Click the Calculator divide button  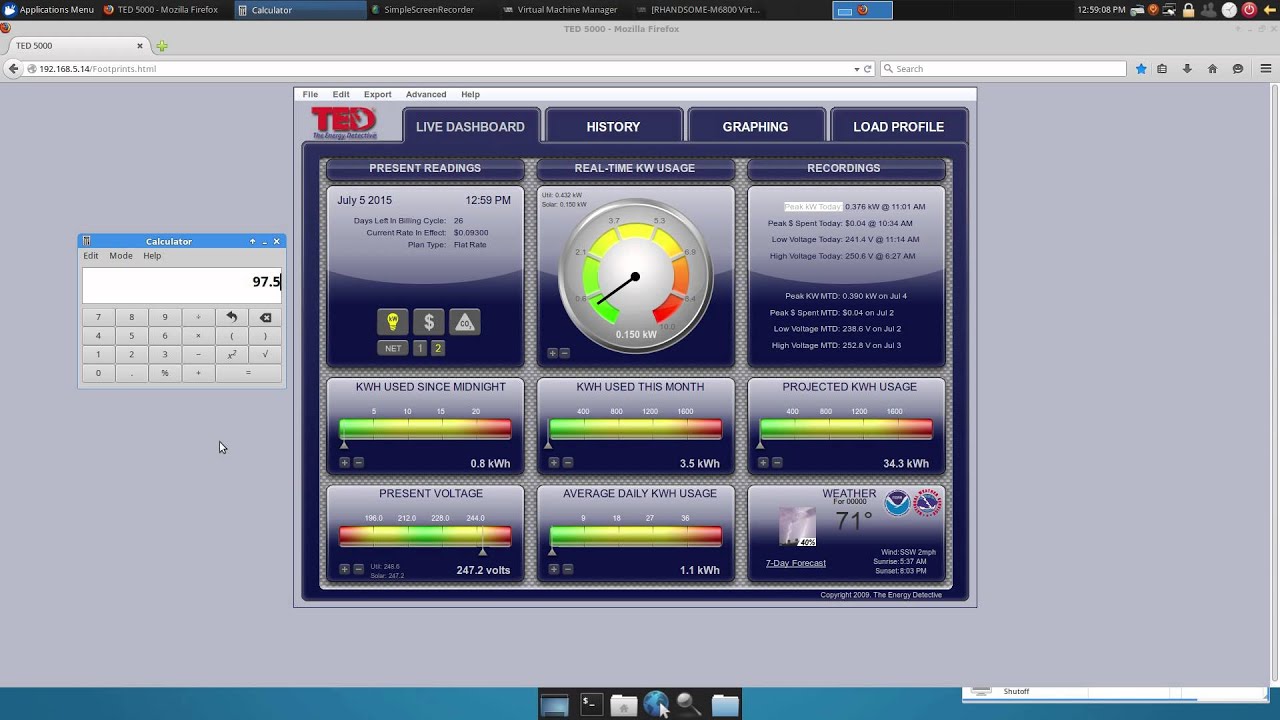[x=198, y=317]
